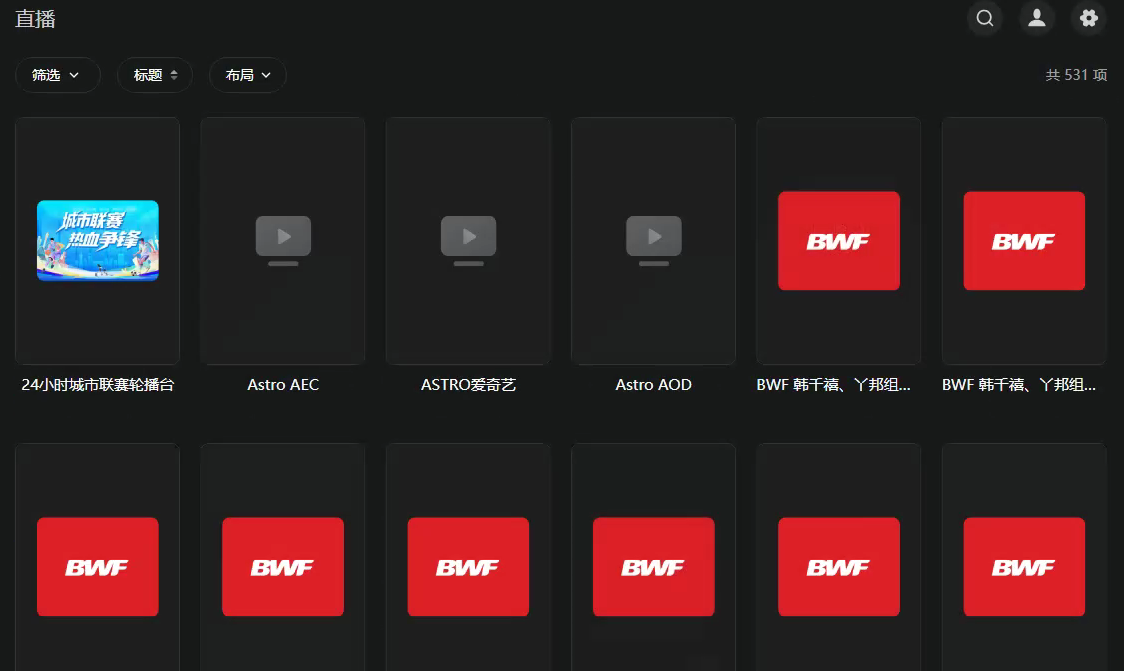Open the settings gear icon

pyautogui.click(x=1089, y=18)
